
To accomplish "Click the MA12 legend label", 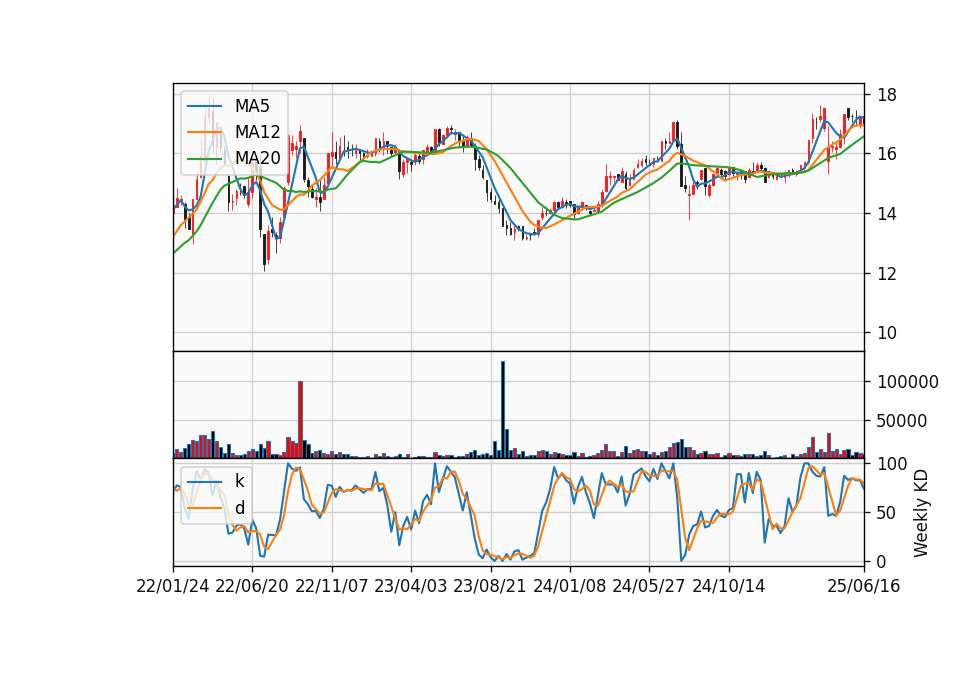I will [257, 132].
